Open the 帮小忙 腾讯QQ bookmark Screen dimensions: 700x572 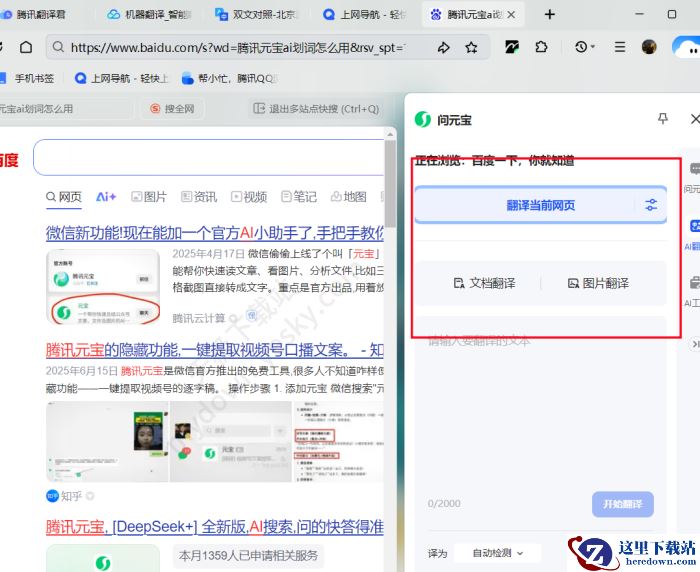[x=229, y=79]
